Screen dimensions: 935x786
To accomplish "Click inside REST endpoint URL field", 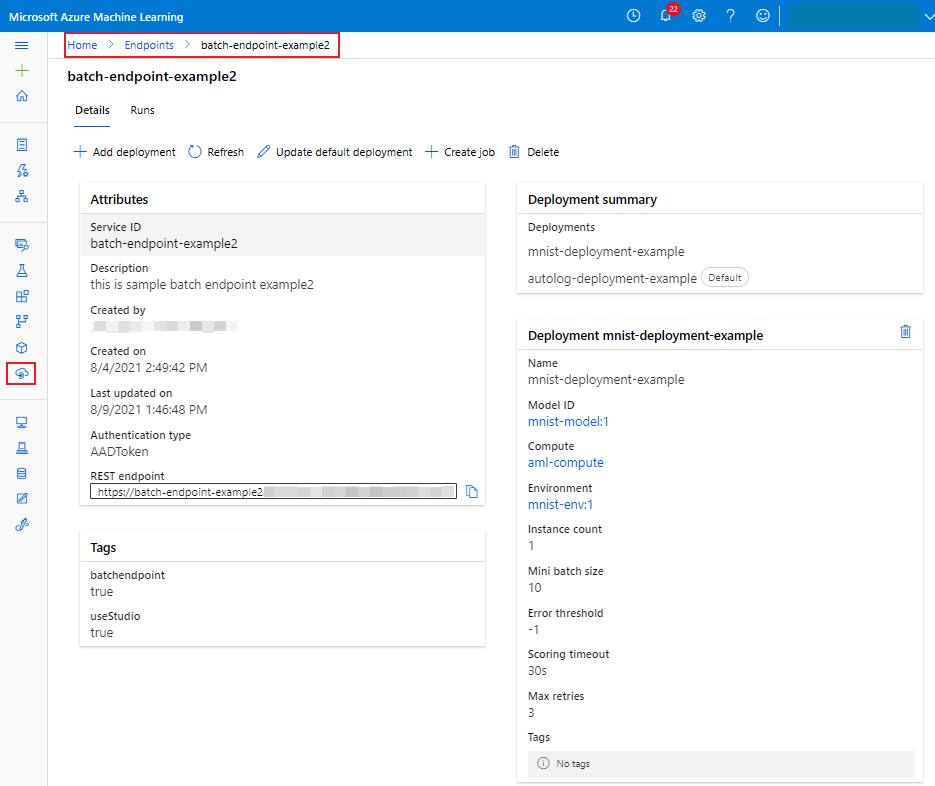I will (273, 491).
